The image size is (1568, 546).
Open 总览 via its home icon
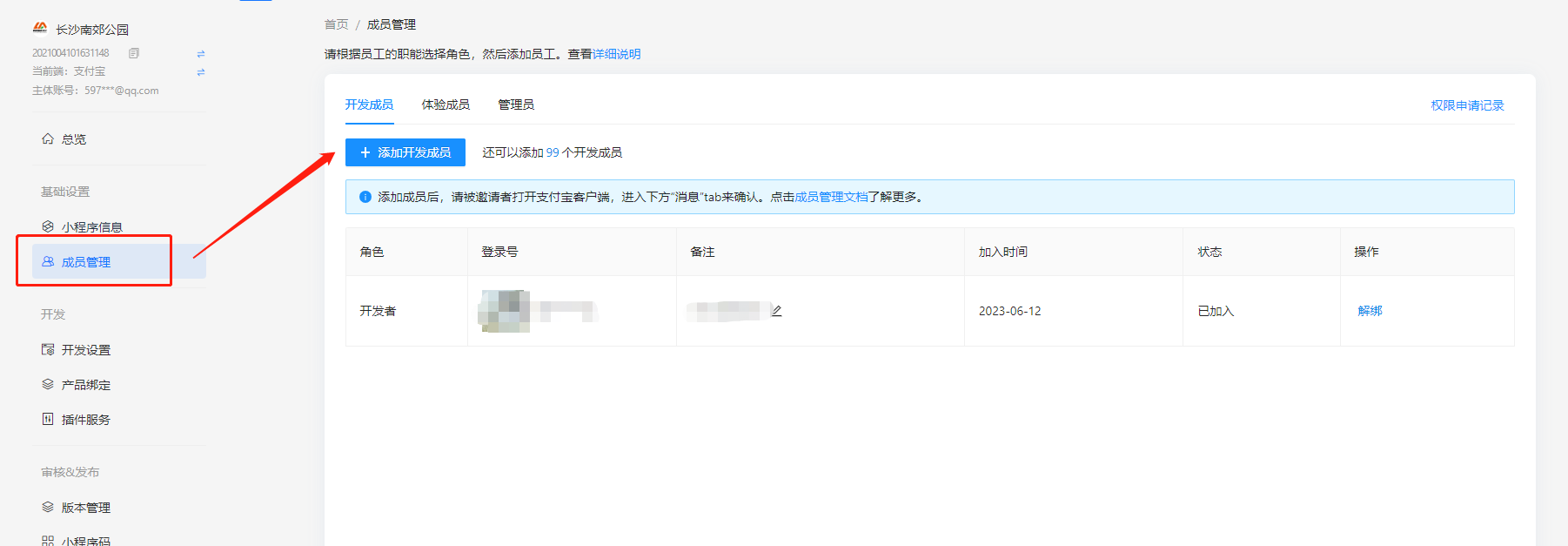click(48, 139)
